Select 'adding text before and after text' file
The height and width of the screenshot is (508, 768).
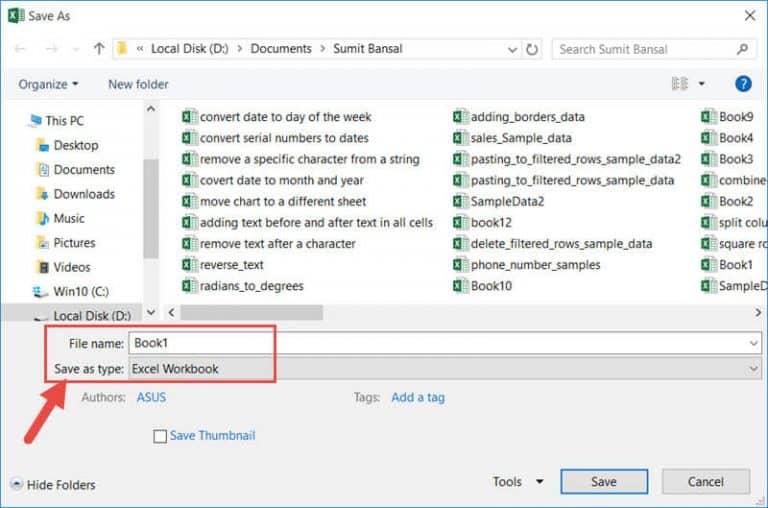pos(308,222)
